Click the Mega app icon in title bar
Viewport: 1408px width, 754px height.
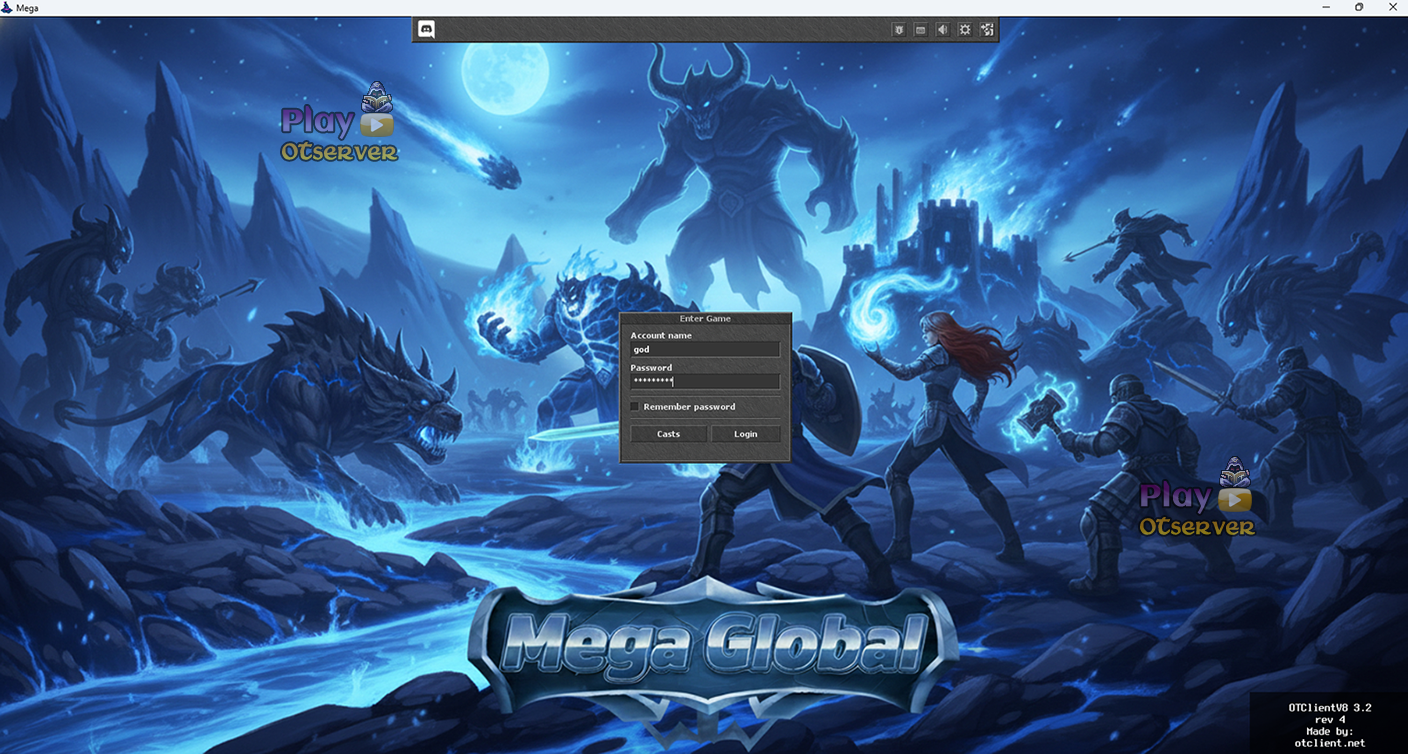pyautogui.click(x=8, y=8)
